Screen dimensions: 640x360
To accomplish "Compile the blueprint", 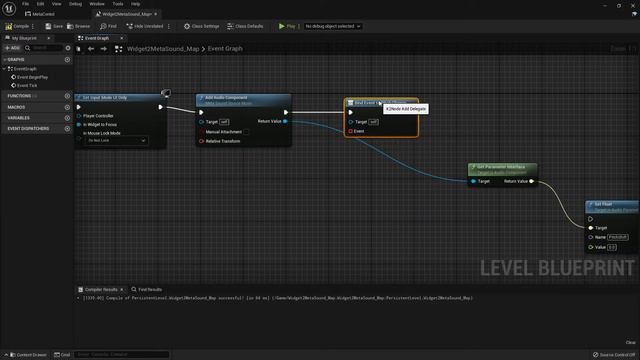I will click(17, 26).
